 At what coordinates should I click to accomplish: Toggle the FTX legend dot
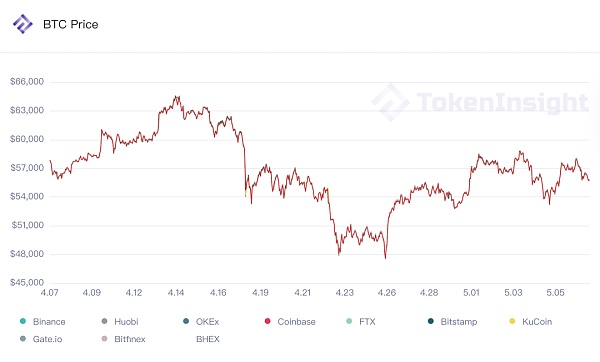point(349,321)
